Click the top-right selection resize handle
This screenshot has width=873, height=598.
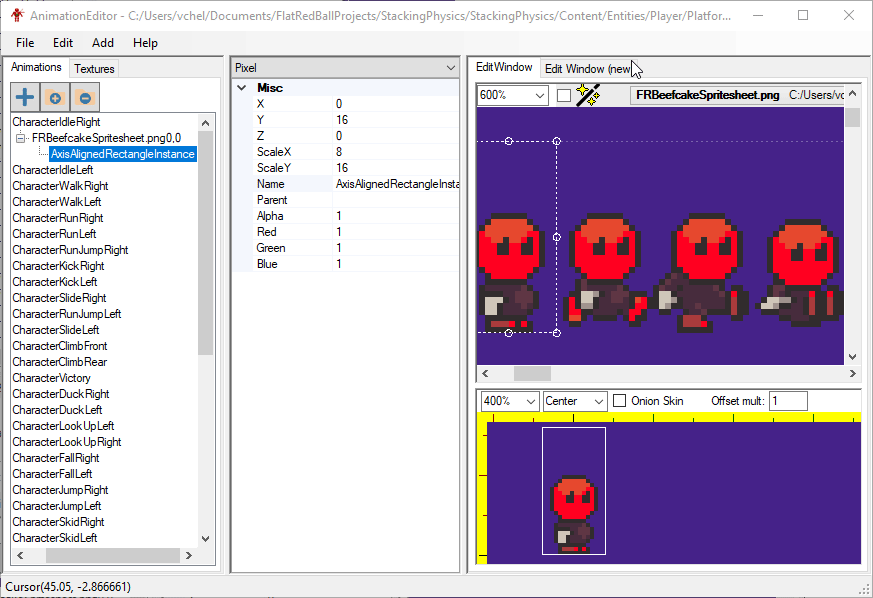point(557,141)
